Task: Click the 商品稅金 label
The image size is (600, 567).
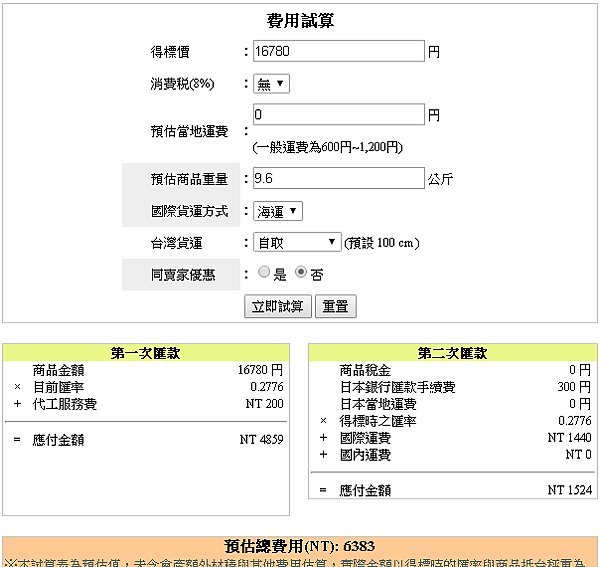Action: (x=365, y=370)
